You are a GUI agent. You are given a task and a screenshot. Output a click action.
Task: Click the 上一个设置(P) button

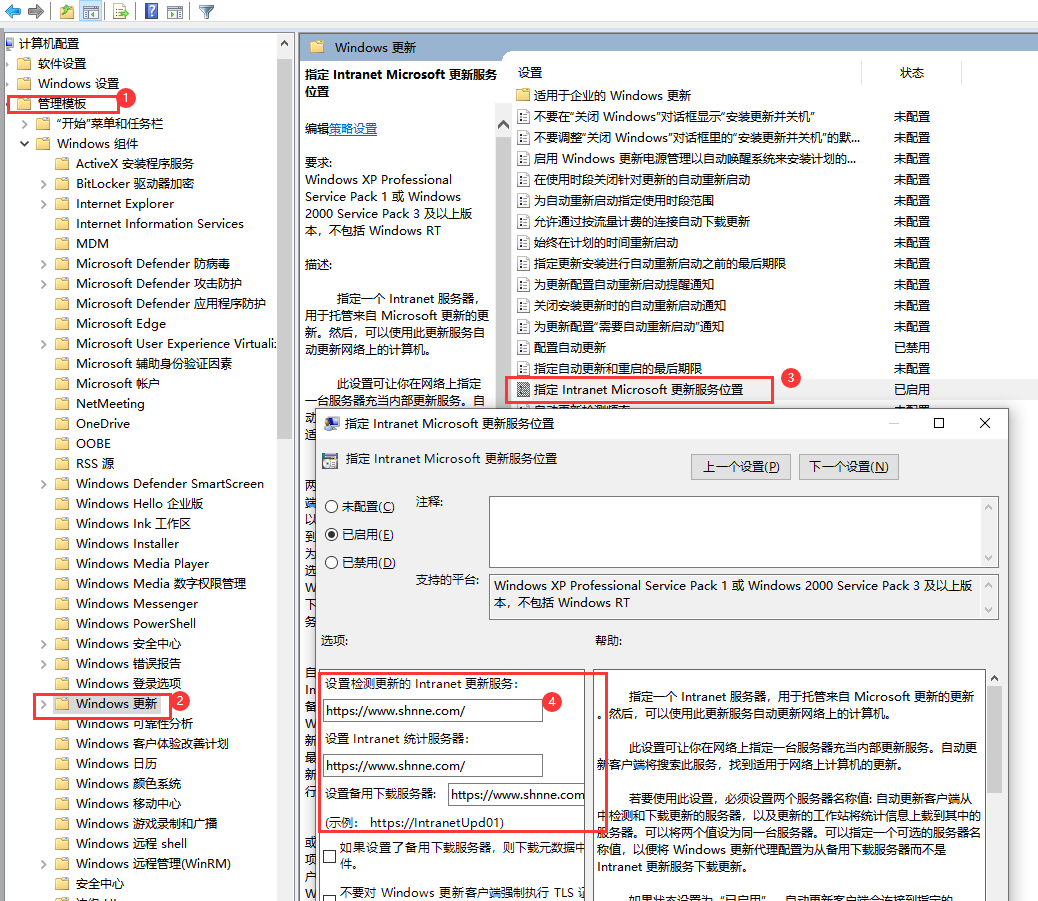(741, 467)
